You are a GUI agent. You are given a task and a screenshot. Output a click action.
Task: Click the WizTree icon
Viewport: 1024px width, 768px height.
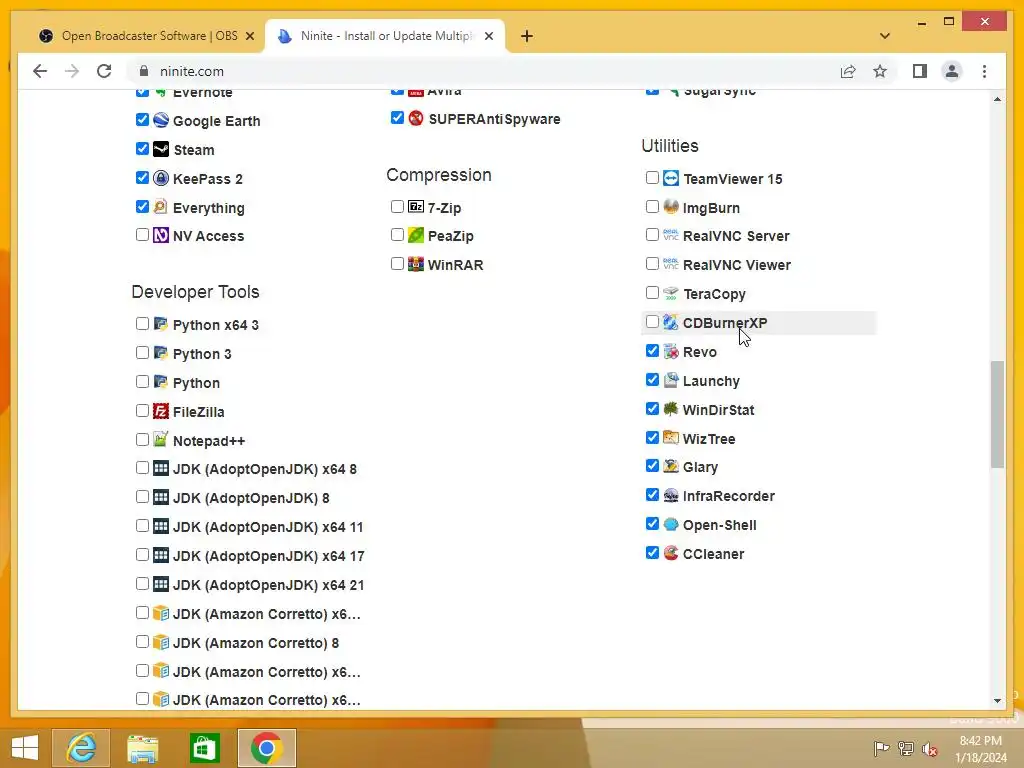(x=671, y=438)
